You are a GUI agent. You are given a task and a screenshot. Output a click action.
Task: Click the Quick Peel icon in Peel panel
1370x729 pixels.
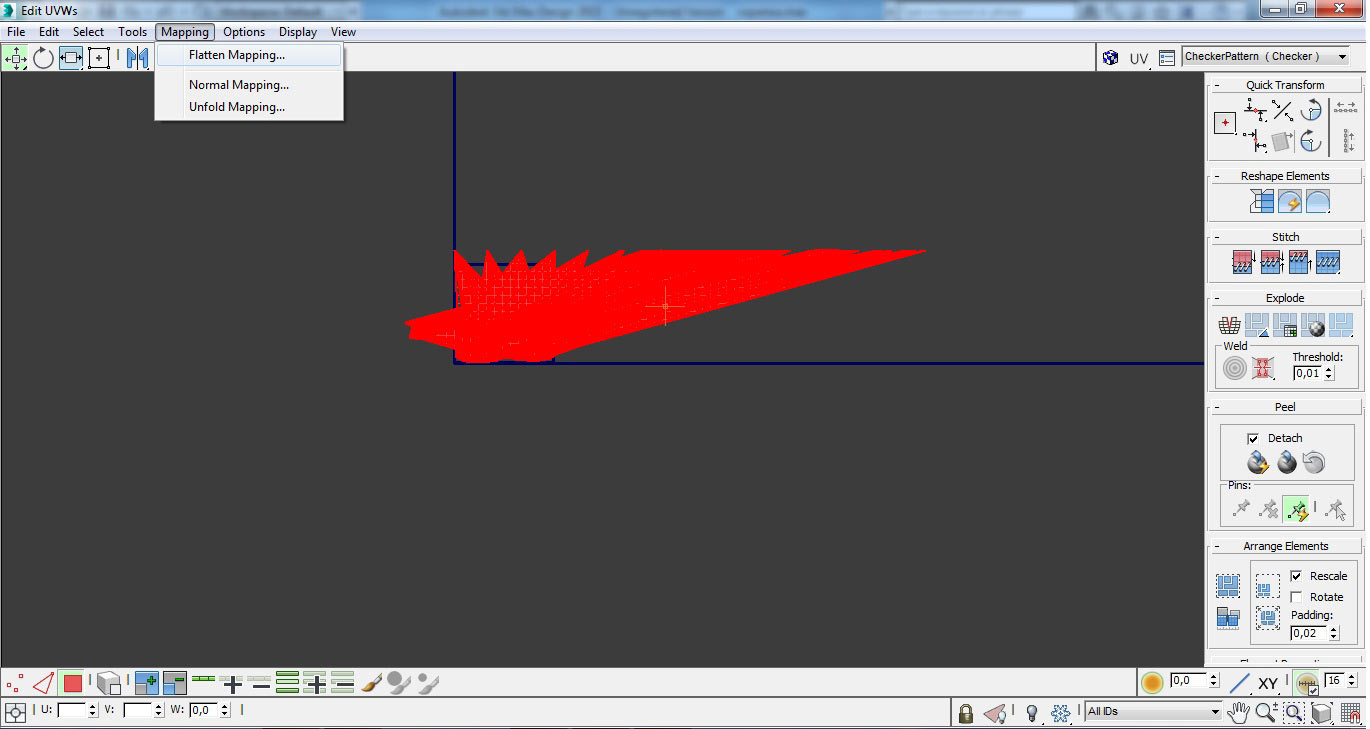(1258, 463)
